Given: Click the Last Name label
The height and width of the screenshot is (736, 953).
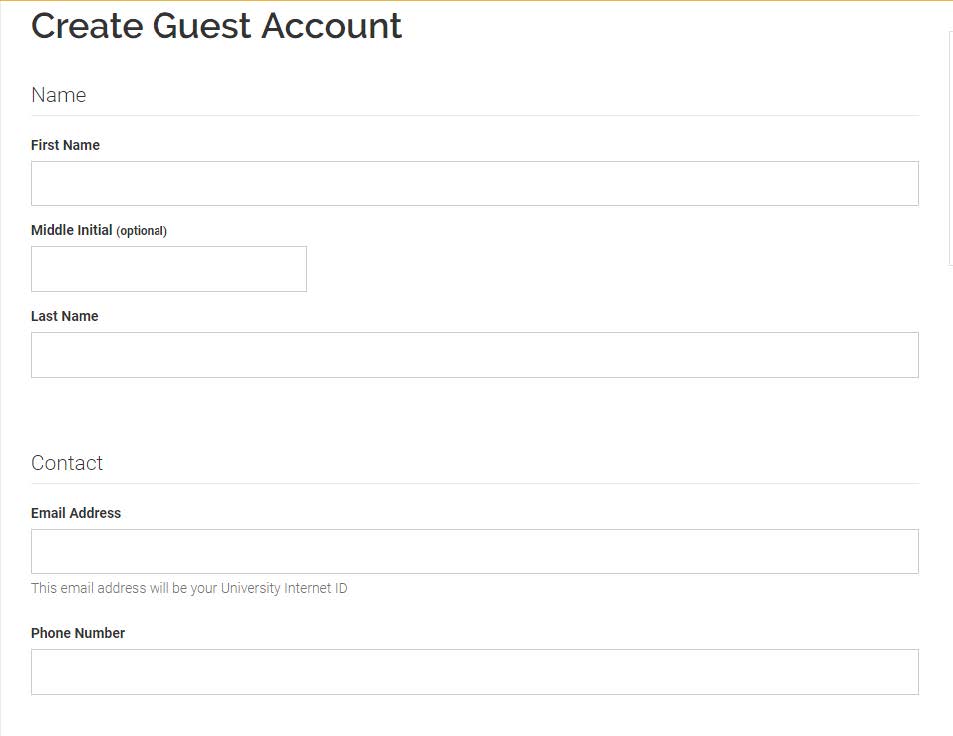Looking at the screenshot, I should click(64, 316).
